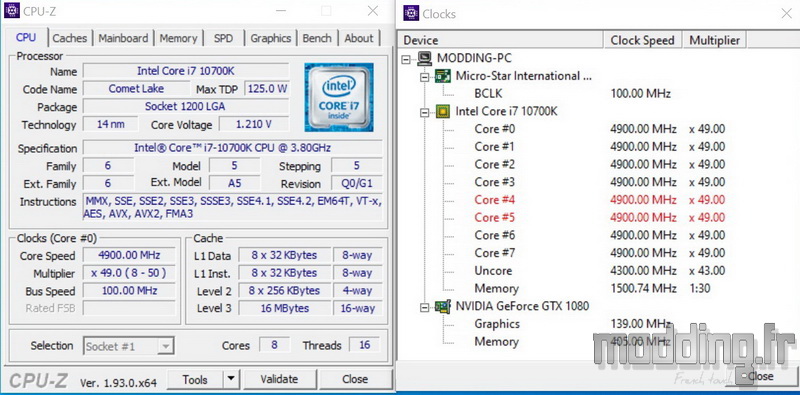Open the Bench tab

coord(317,38)
